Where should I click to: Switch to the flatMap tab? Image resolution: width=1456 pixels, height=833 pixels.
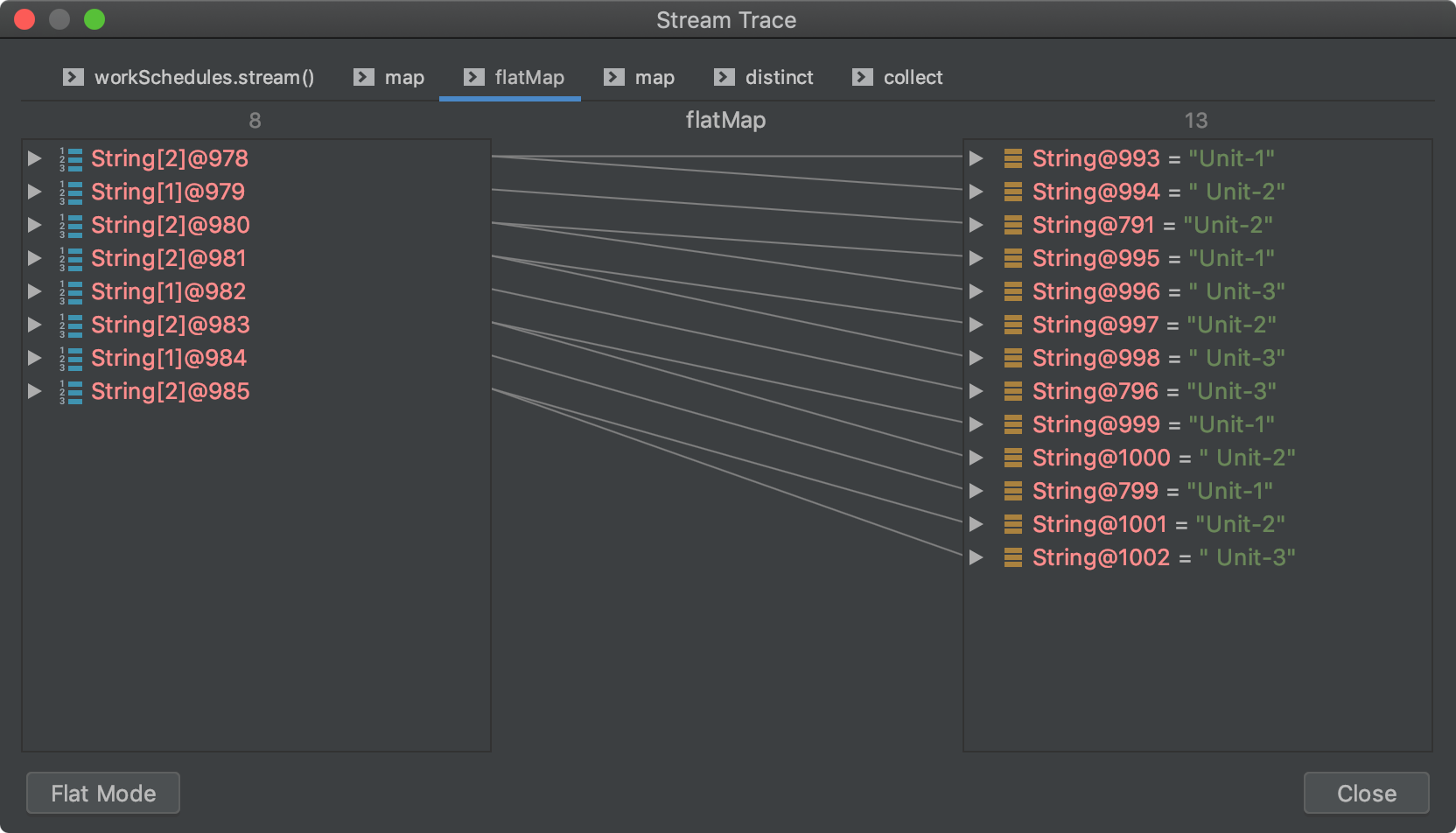coord(528,77)
